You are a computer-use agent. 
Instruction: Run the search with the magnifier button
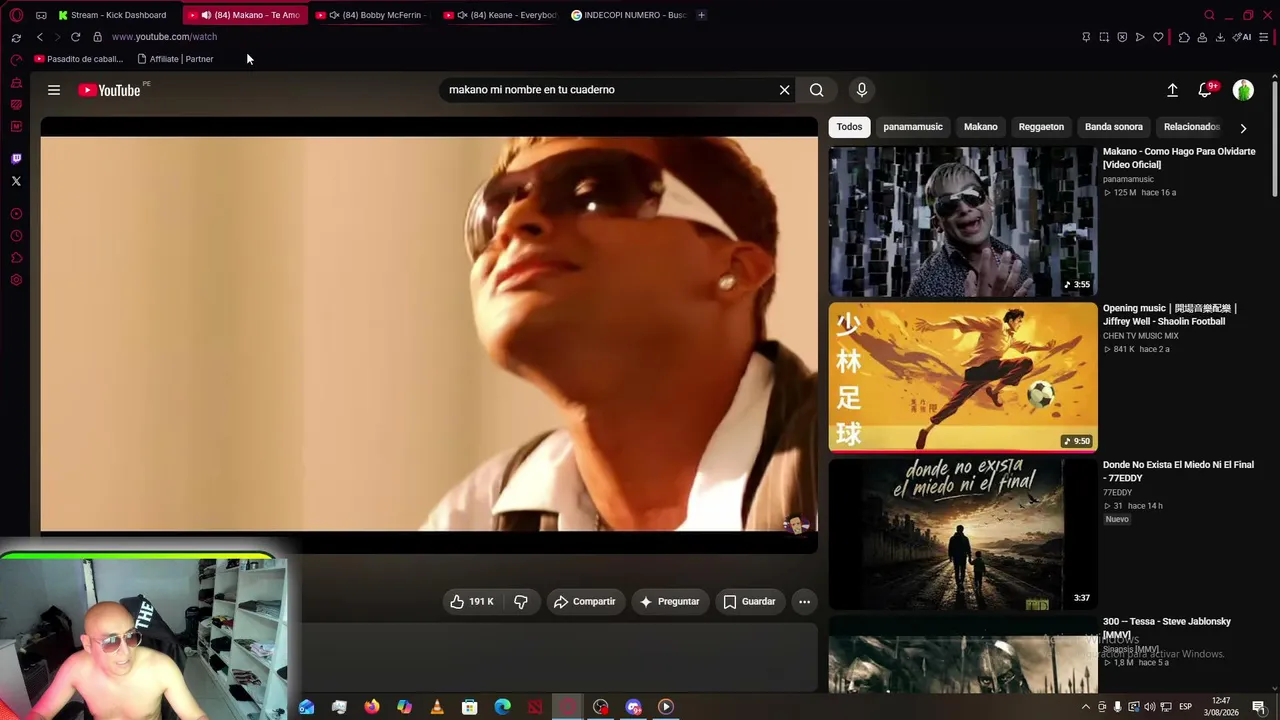pos(817,90)
